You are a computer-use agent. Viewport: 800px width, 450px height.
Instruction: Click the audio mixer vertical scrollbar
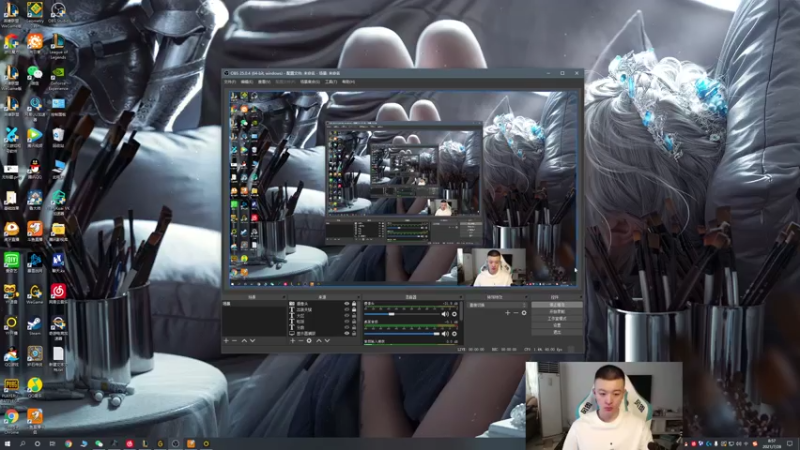462,311
